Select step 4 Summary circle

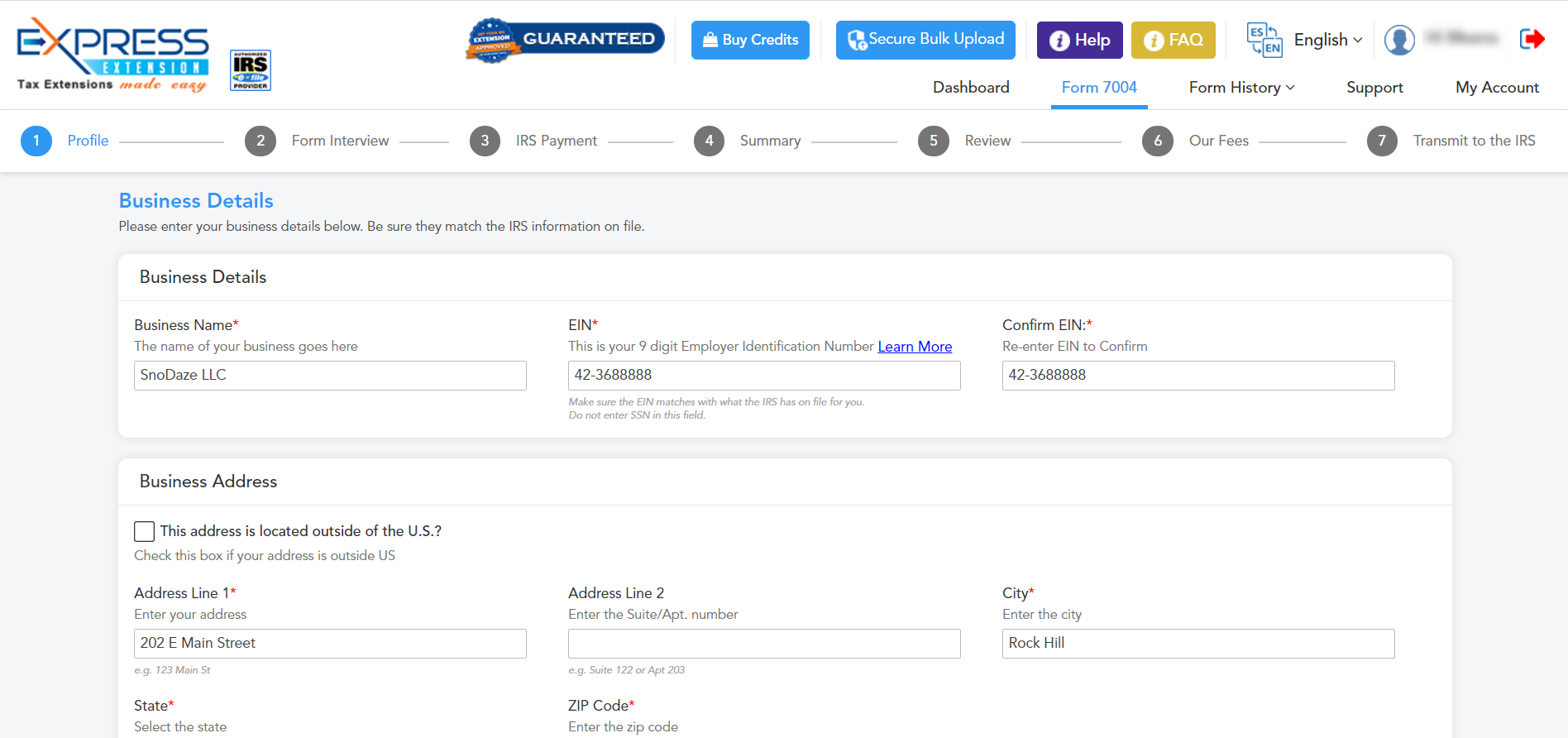click(709, 141)
